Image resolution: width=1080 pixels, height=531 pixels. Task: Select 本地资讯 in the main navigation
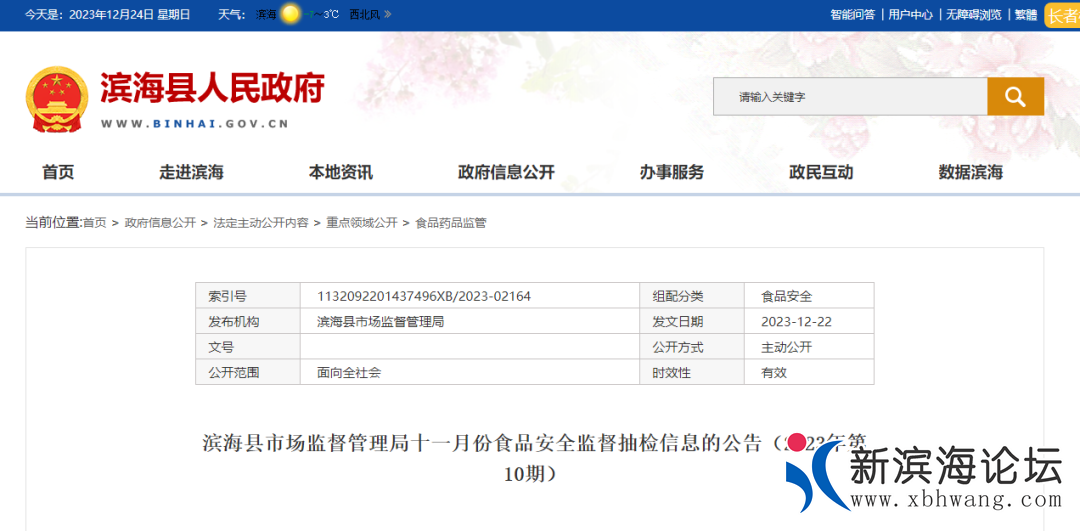click(x=340, y=172)
